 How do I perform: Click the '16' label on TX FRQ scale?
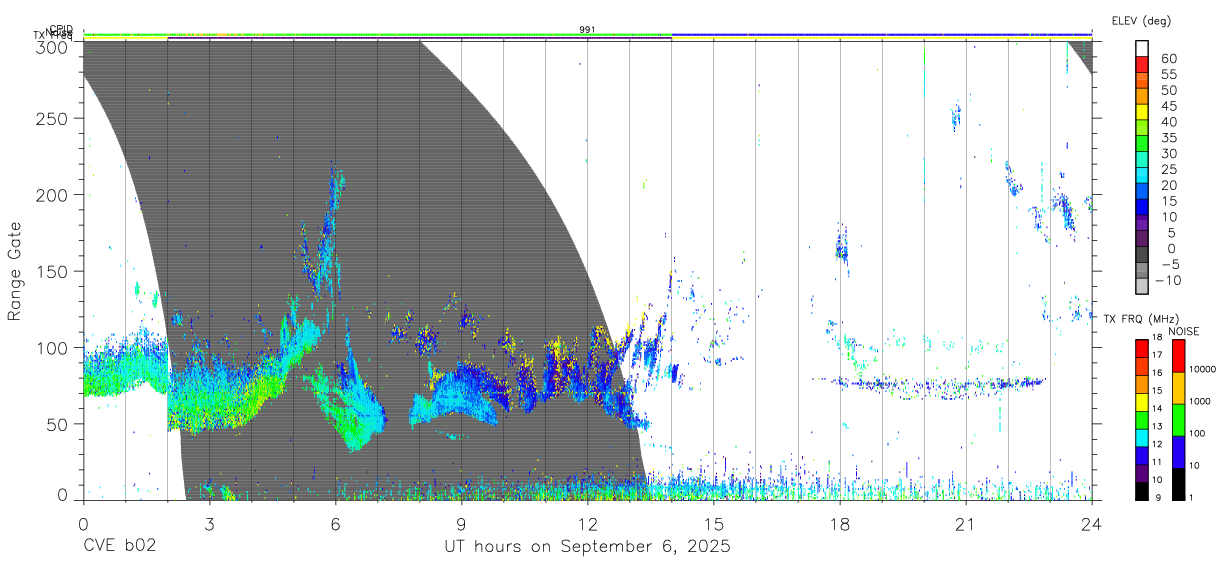(x=1157, y=373)
